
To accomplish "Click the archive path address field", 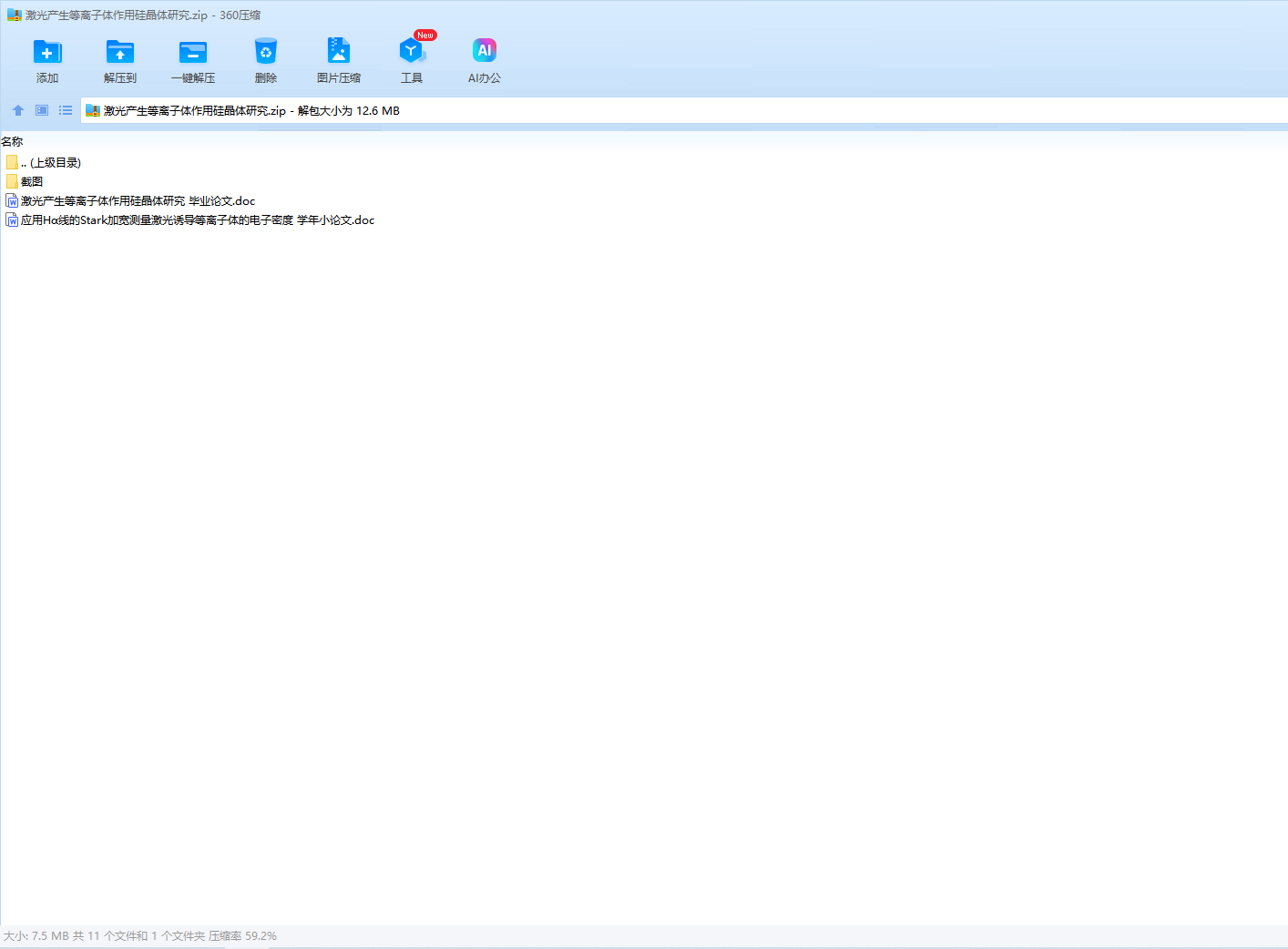I will [x=684, y=110].
